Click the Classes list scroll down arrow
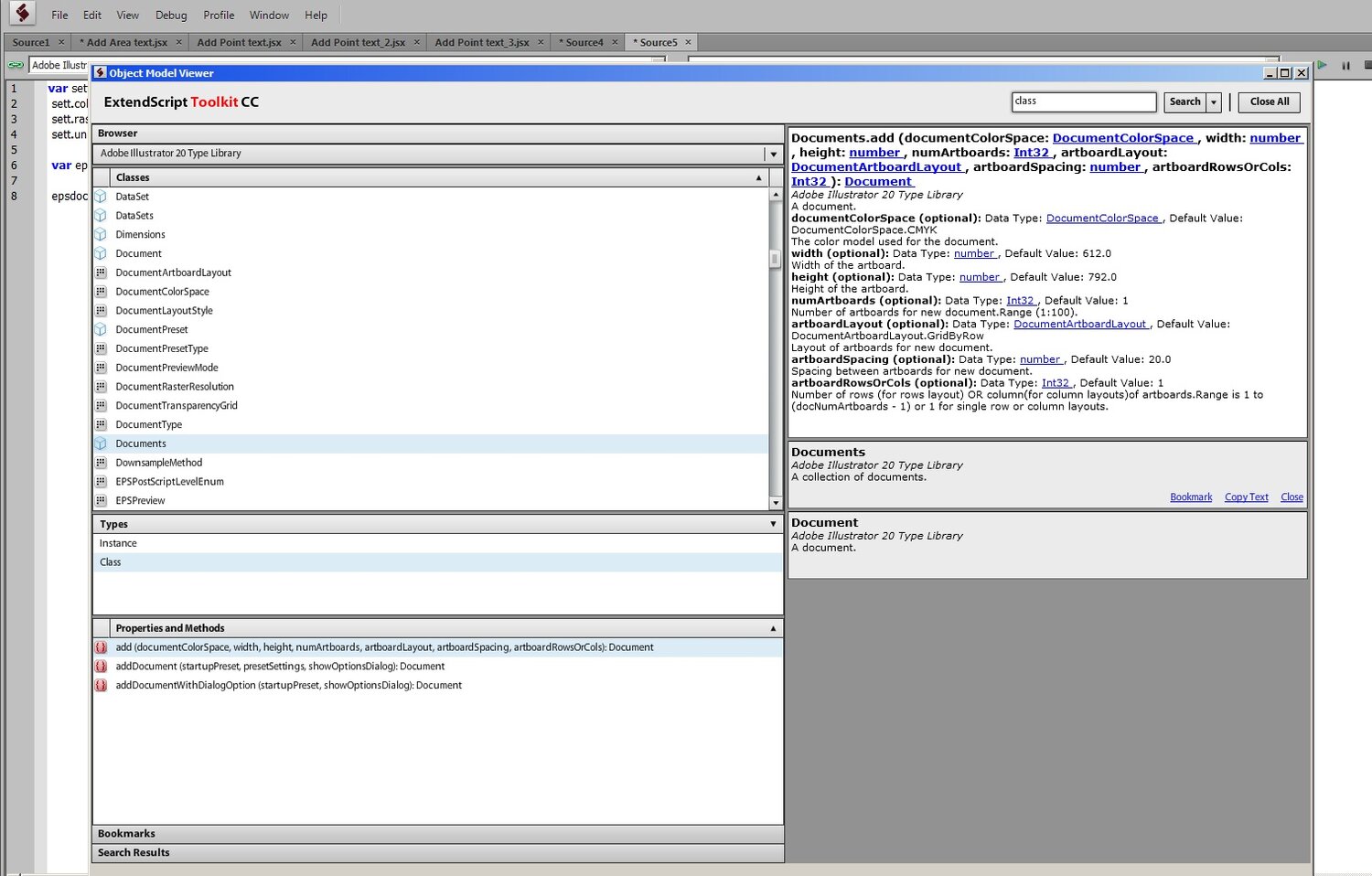This screenshot has width=1372, height=876. [x=776, y=503]
